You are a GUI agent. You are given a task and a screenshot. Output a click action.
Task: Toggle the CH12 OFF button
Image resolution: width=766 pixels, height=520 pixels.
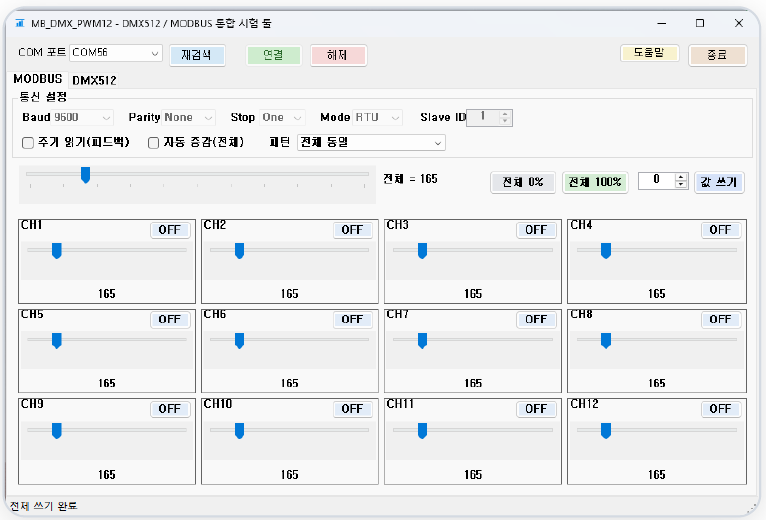click(x=721, y=409)
